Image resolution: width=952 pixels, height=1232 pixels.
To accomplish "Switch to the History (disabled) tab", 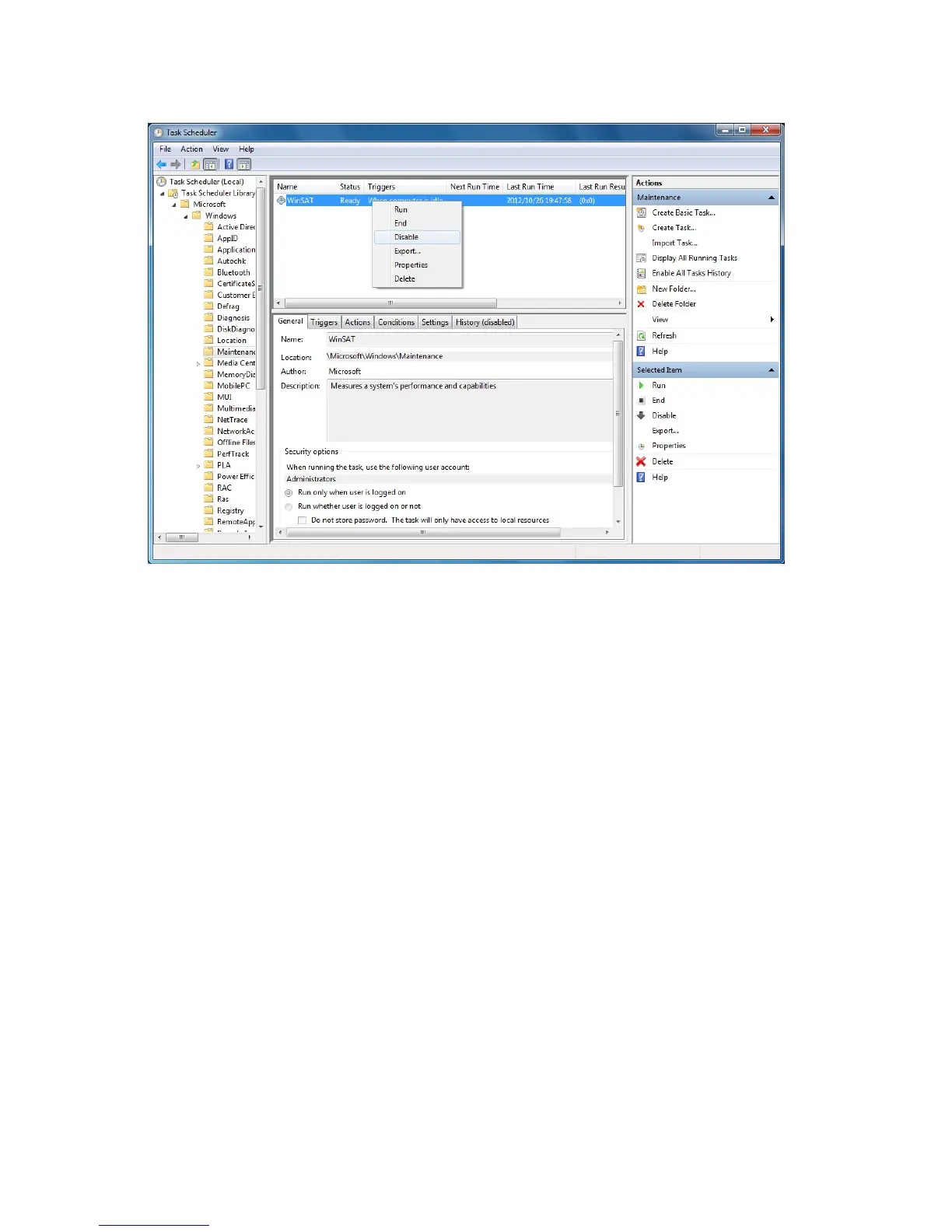I will click(485, 322).
